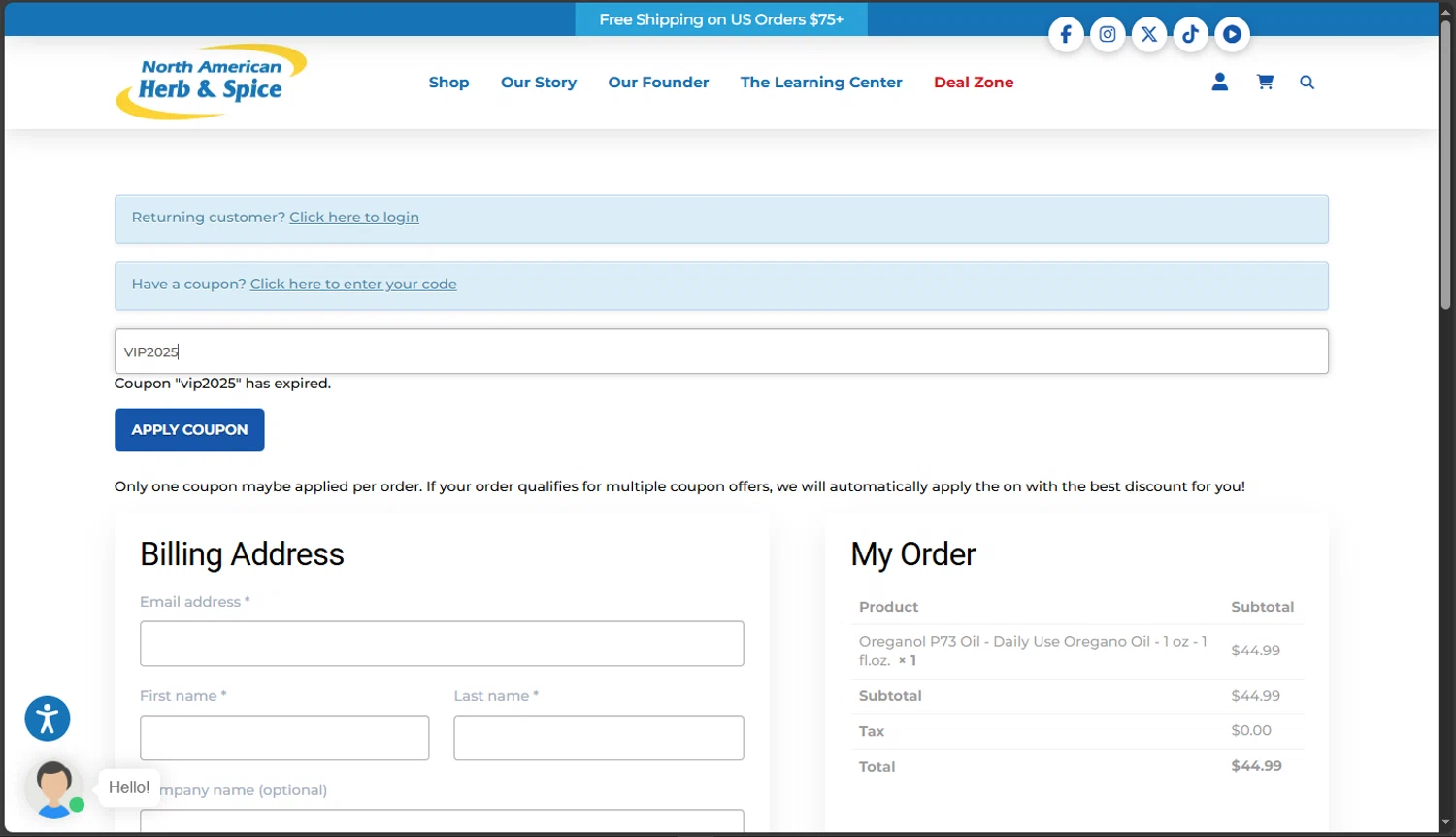
Task: Click the Free Shipping on US Orders banner
Action: [x=721, y=19]
